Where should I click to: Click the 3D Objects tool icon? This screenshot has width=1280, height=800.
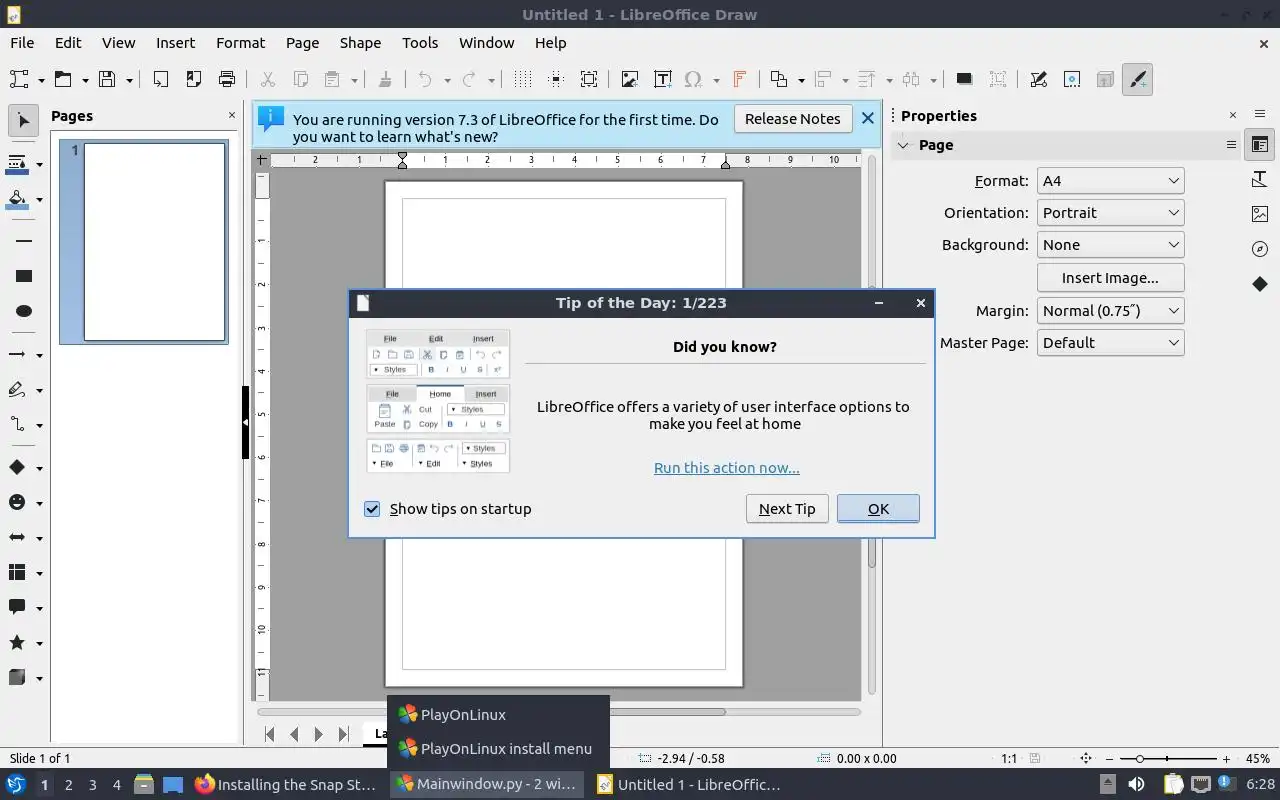point(17,678)
